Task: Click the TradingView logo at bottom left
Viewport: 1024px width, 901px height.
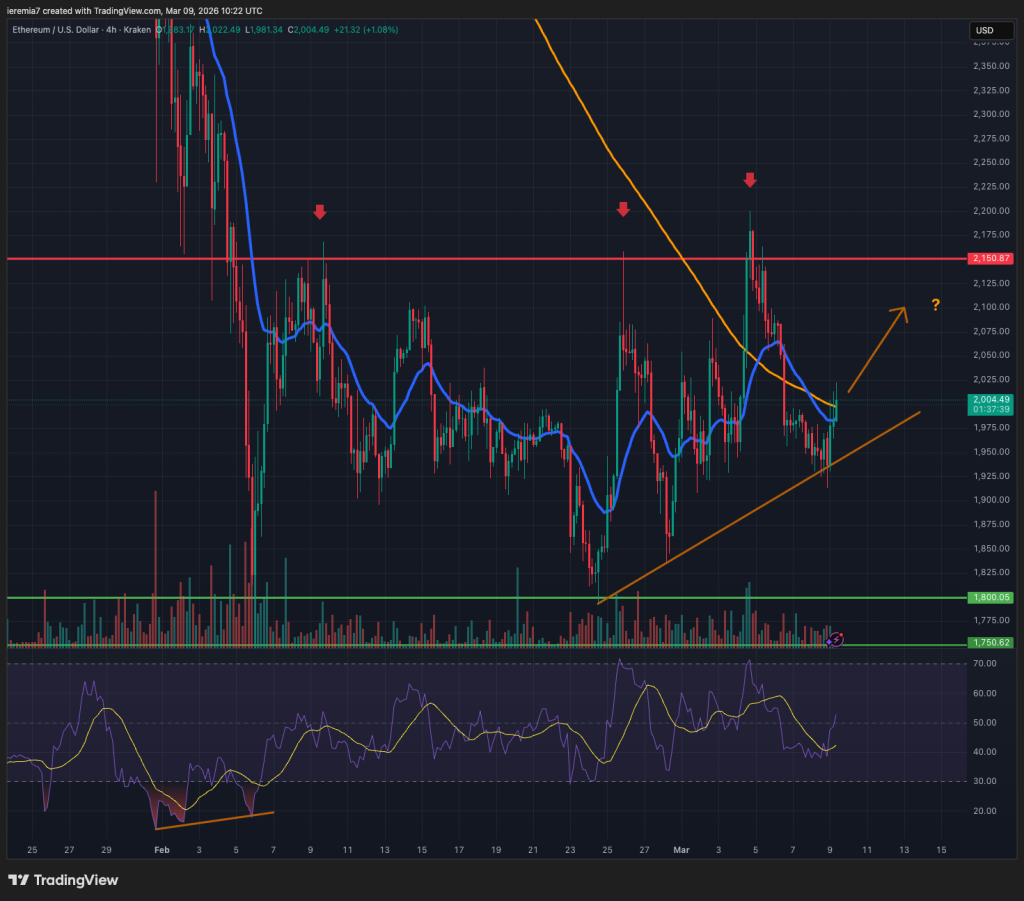Action: point(62,881)
